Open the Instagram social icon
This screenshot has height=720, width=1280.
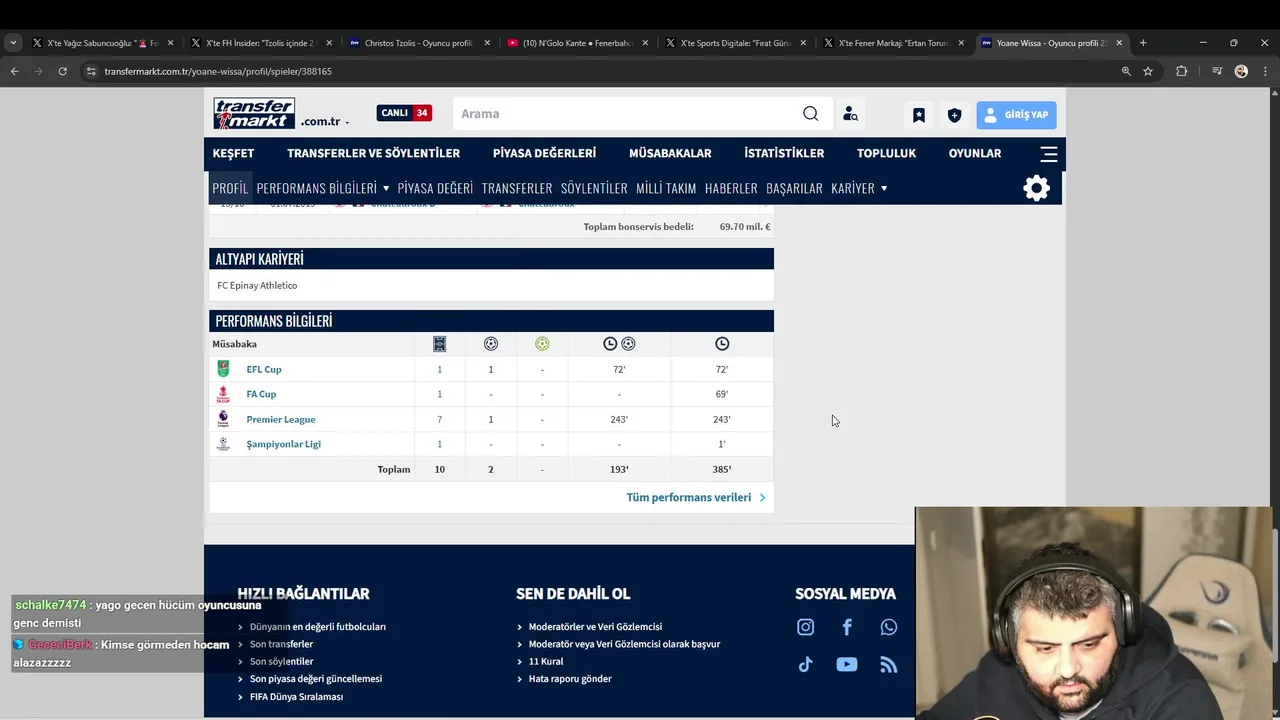click(805, 627)
